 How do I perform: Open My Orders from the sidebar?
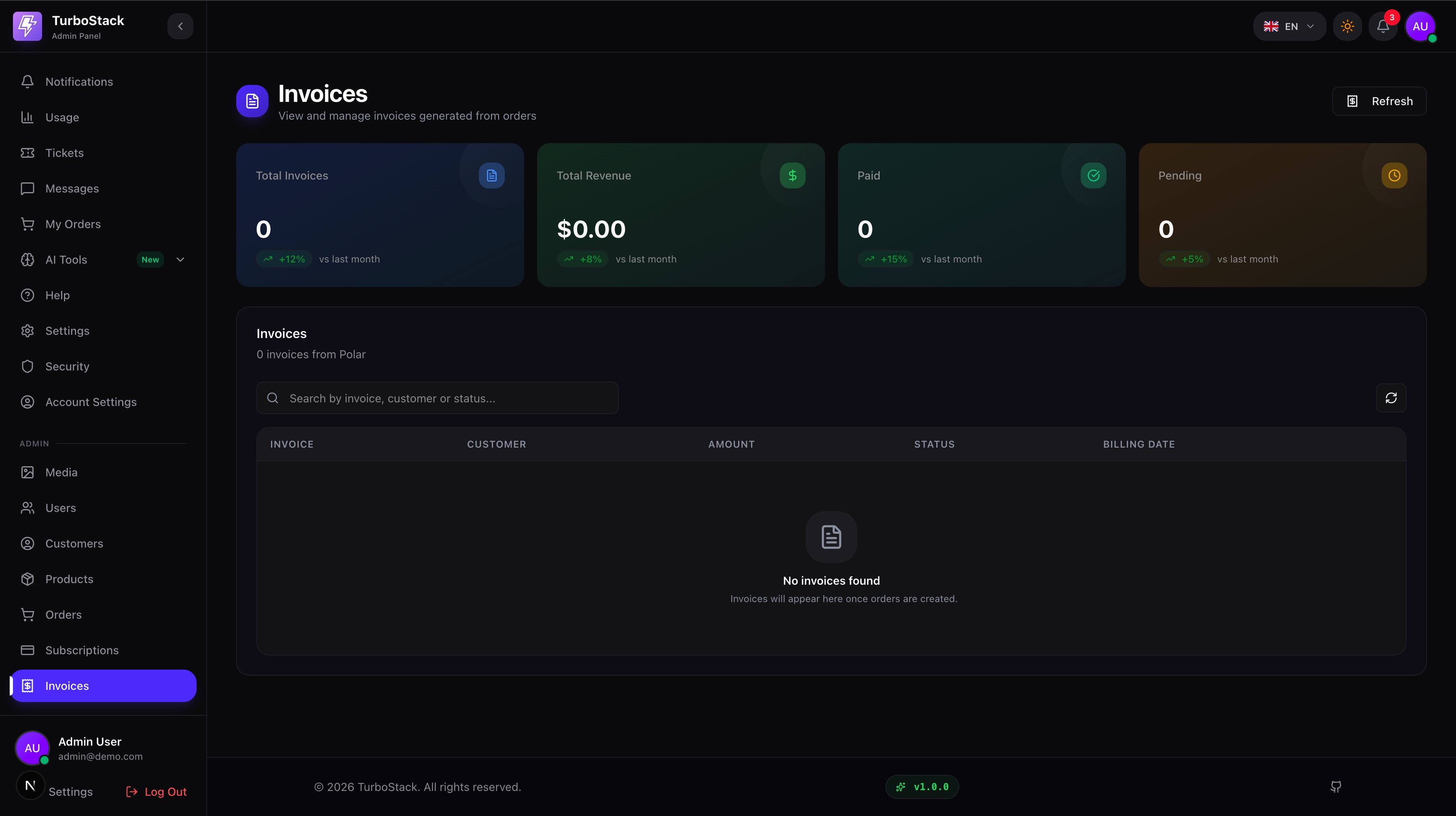click(x=73, y=224)
